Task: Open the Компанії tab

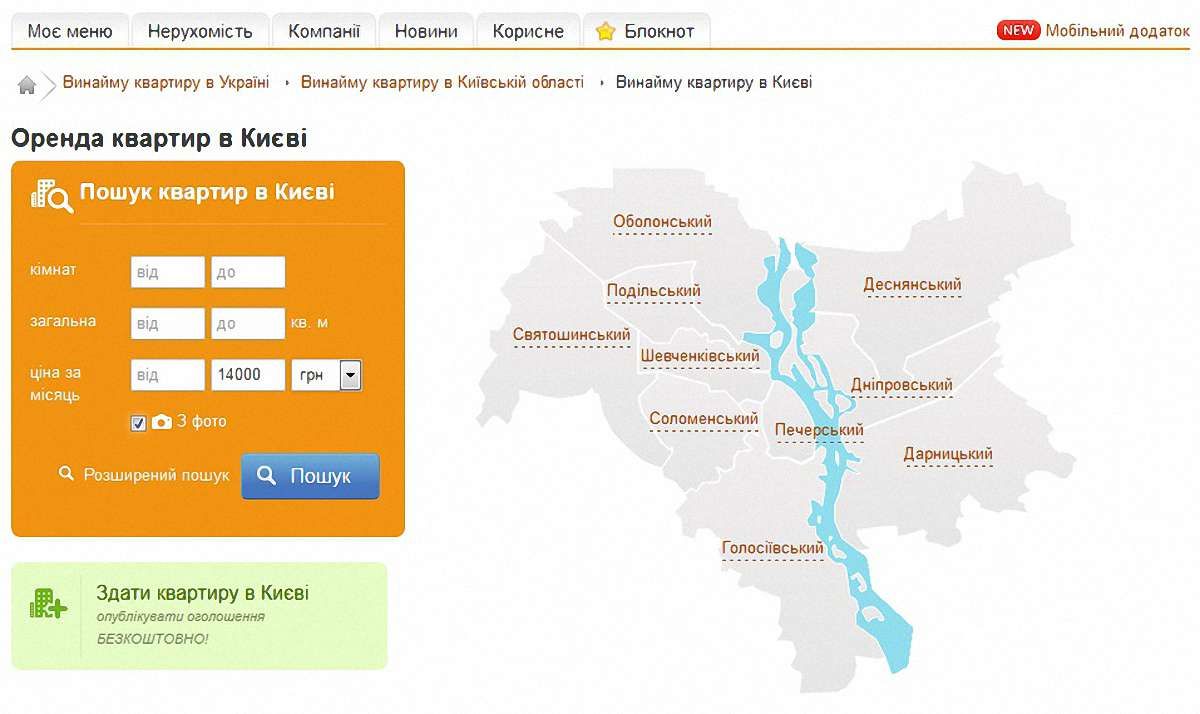Action: coord(324,31)
